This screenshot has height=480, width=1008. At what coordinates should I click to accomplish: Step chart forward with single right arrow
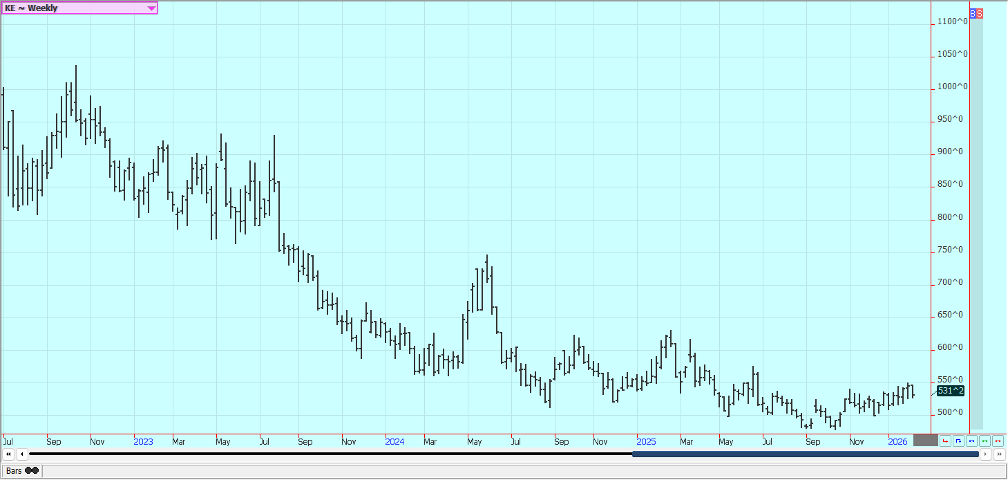[987, 454]
